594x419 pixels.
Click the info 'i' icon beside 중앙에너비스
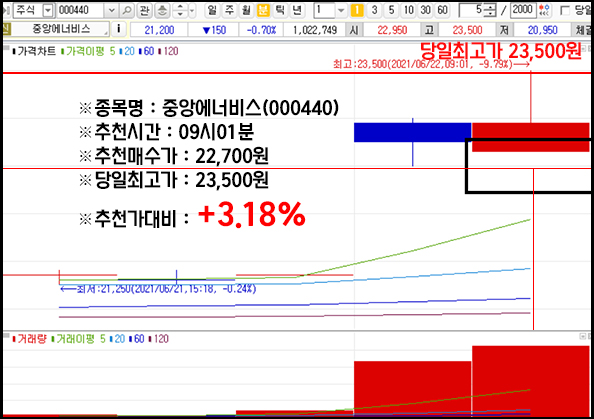click(119, 29)
